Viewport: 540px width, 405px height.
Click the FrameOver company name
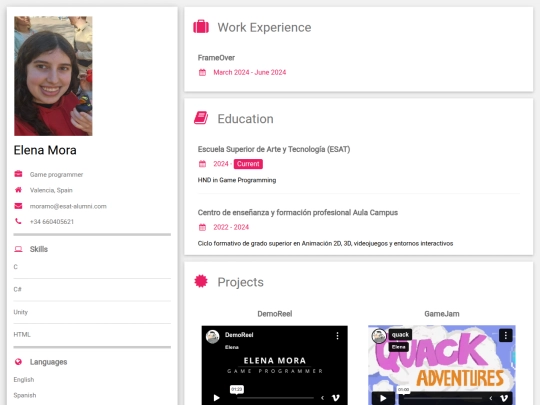tap(216, 58)
